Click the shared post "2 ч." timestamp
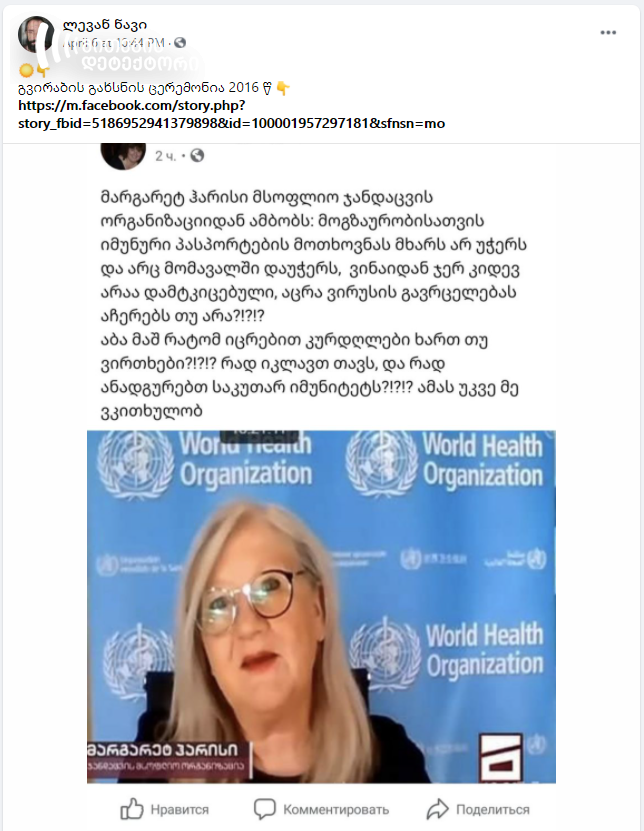 pos(165,156)
